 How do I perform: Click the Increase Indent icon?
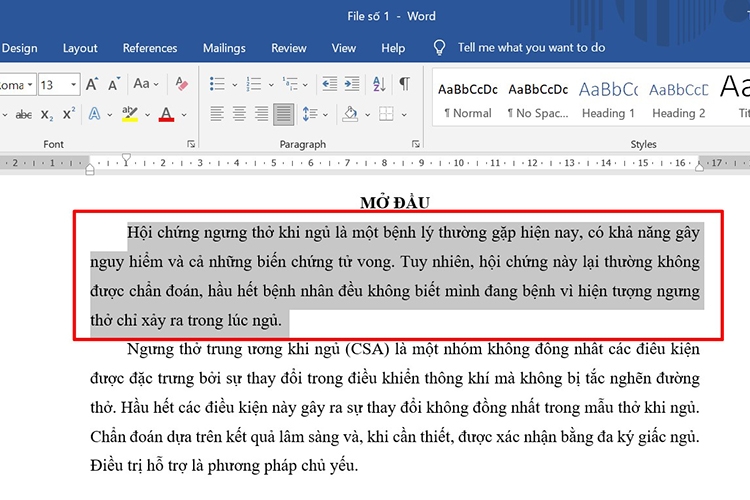(x=352, y=84)
